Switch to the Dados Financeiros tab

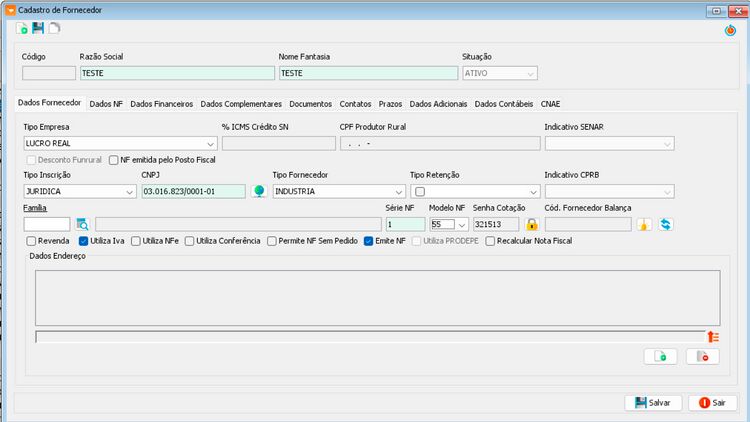[x=162, y=104]
